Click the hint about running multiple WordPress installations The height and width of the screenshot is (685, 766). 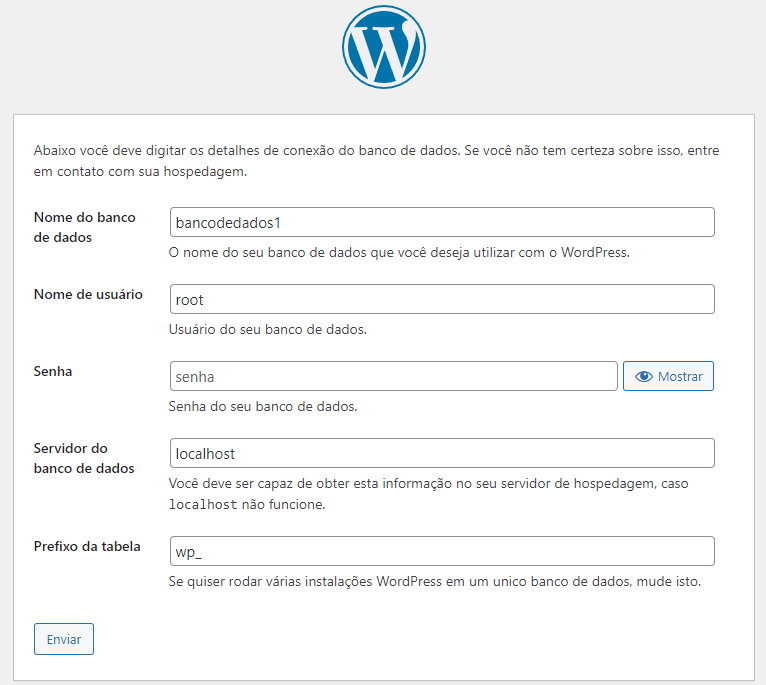point(435,581)
